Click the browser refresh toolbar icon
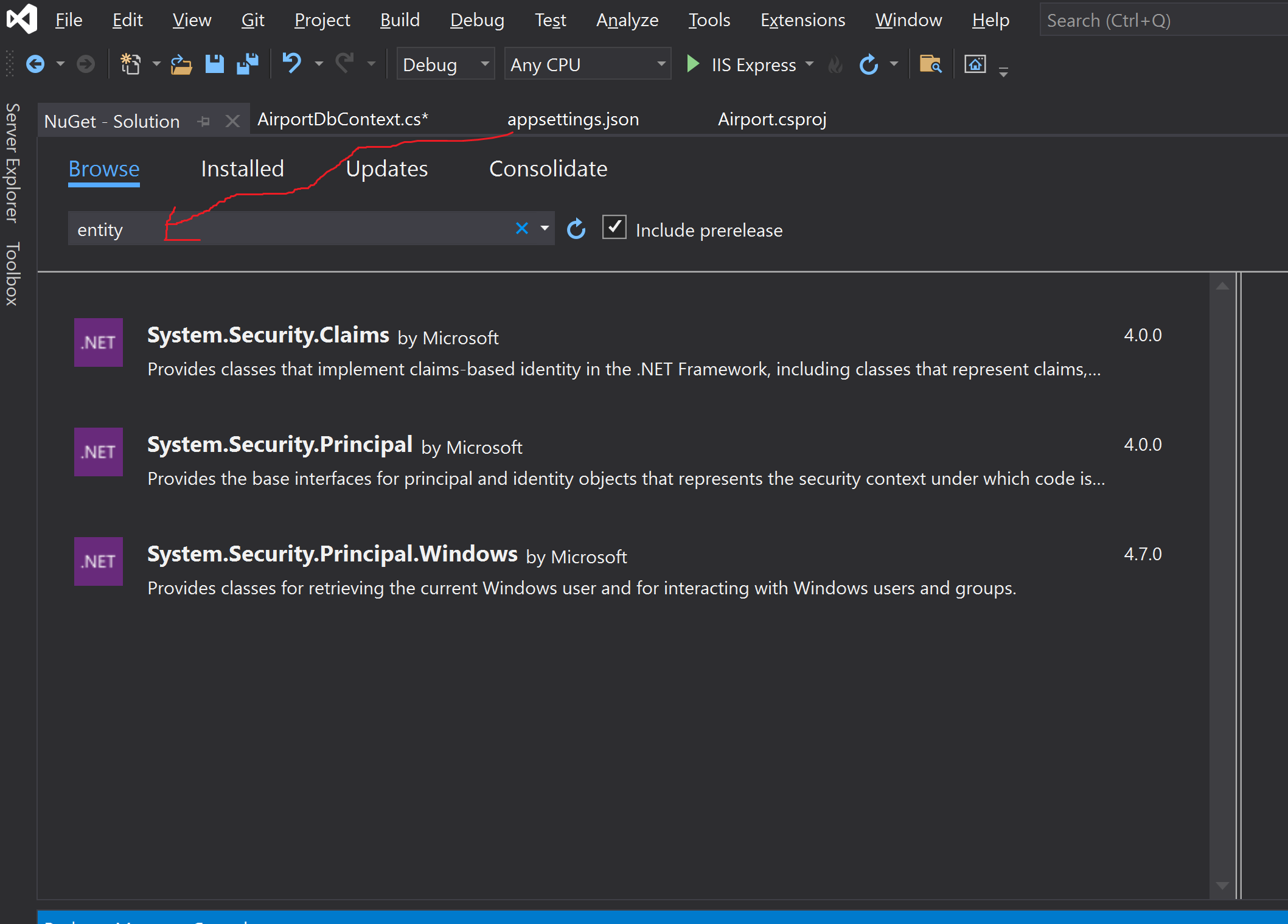This screenshot has height=924, width=1288. (869, 64)
